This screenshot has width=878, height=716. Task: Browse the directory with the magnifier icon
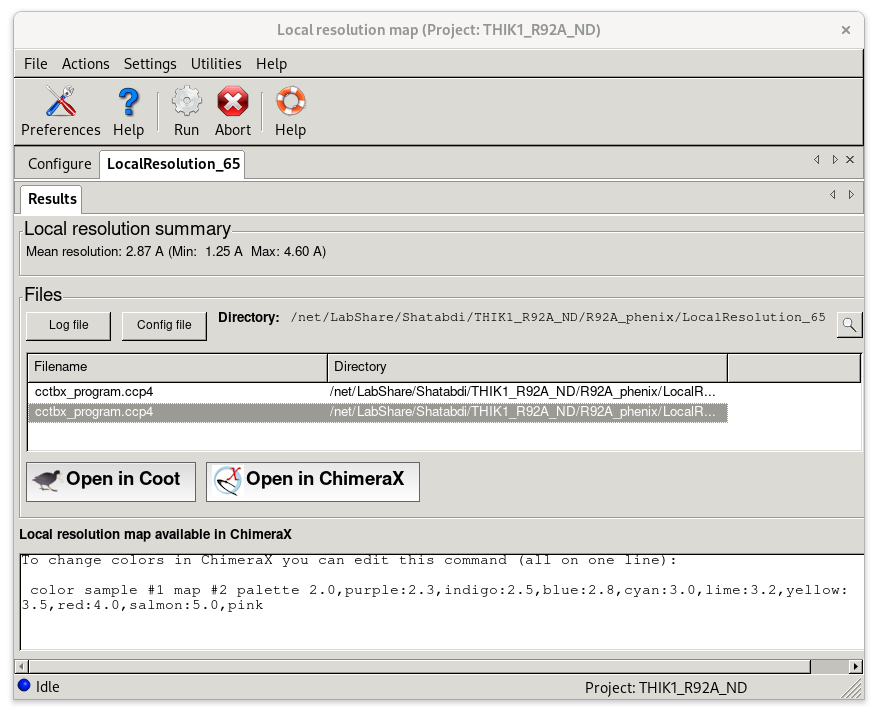click(849, 324)
